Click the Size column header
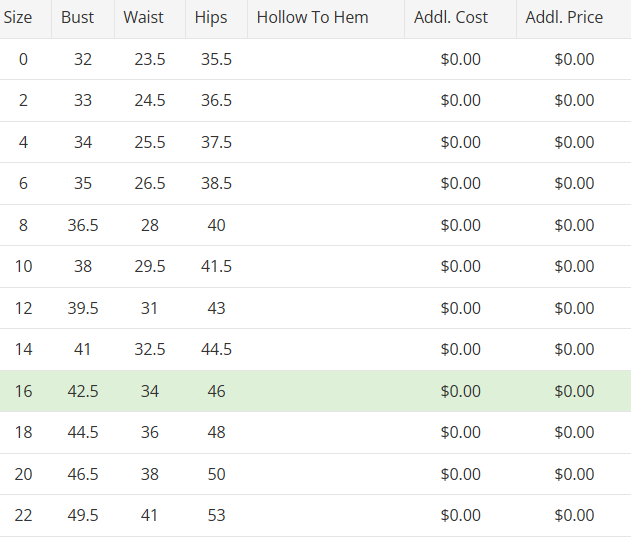631x537 pixels. pos(18,17)
